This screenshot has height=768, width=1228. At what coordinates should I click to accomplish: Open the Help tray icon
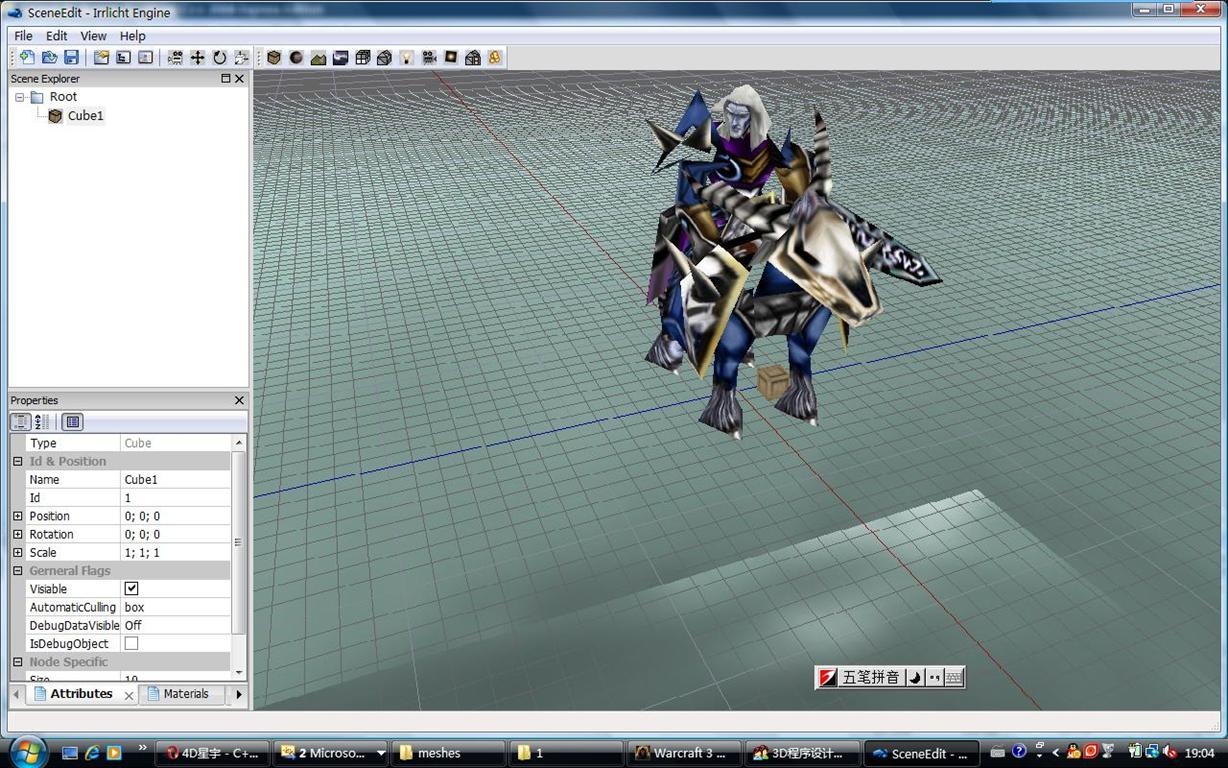[x=1019, y=752]
